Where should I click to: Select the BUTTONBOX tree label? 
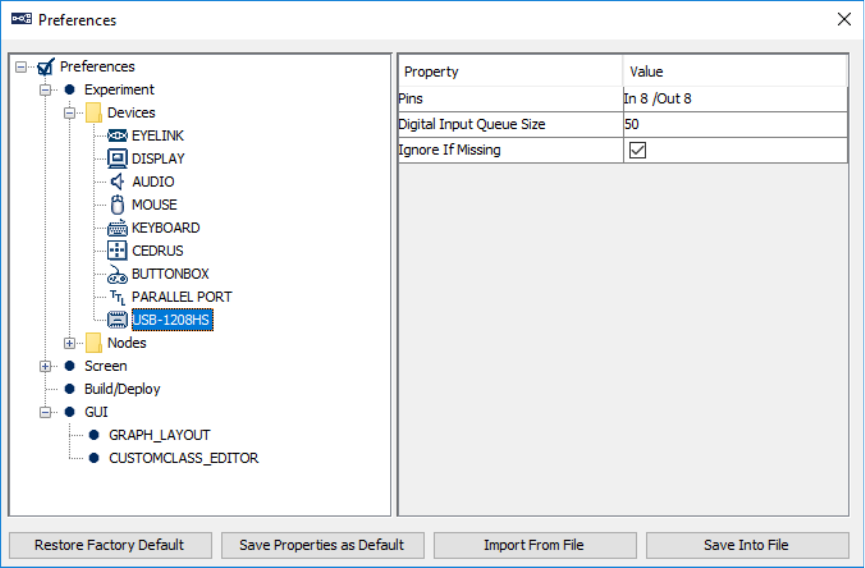point(170,274)
